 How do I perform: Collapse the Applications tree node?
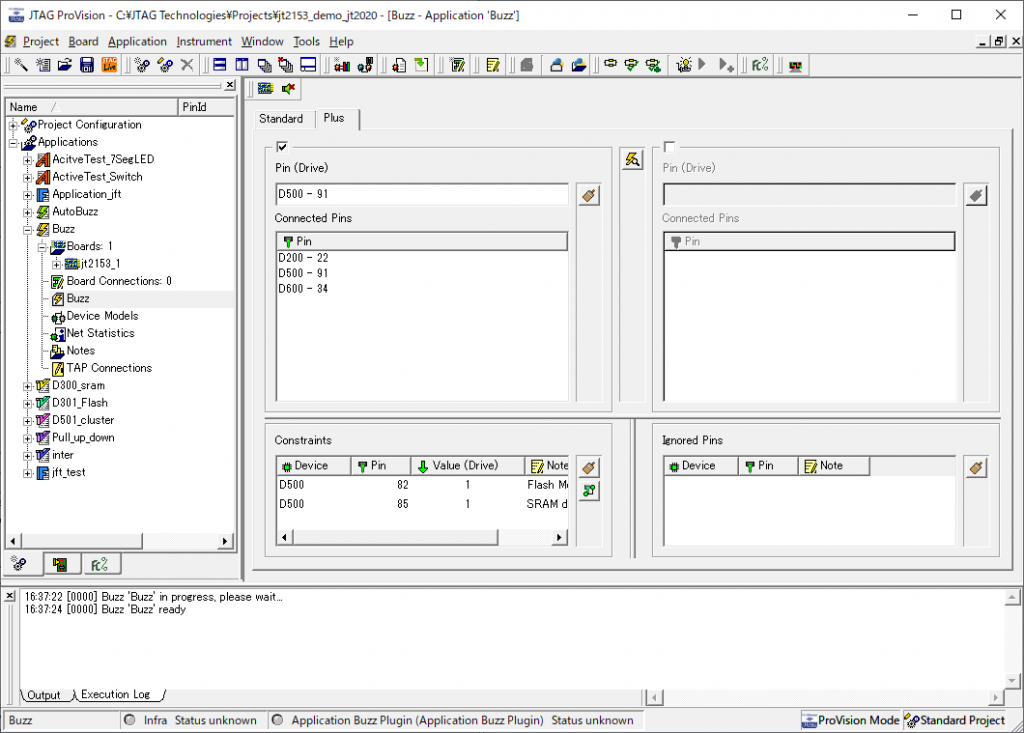coord(14,142)
